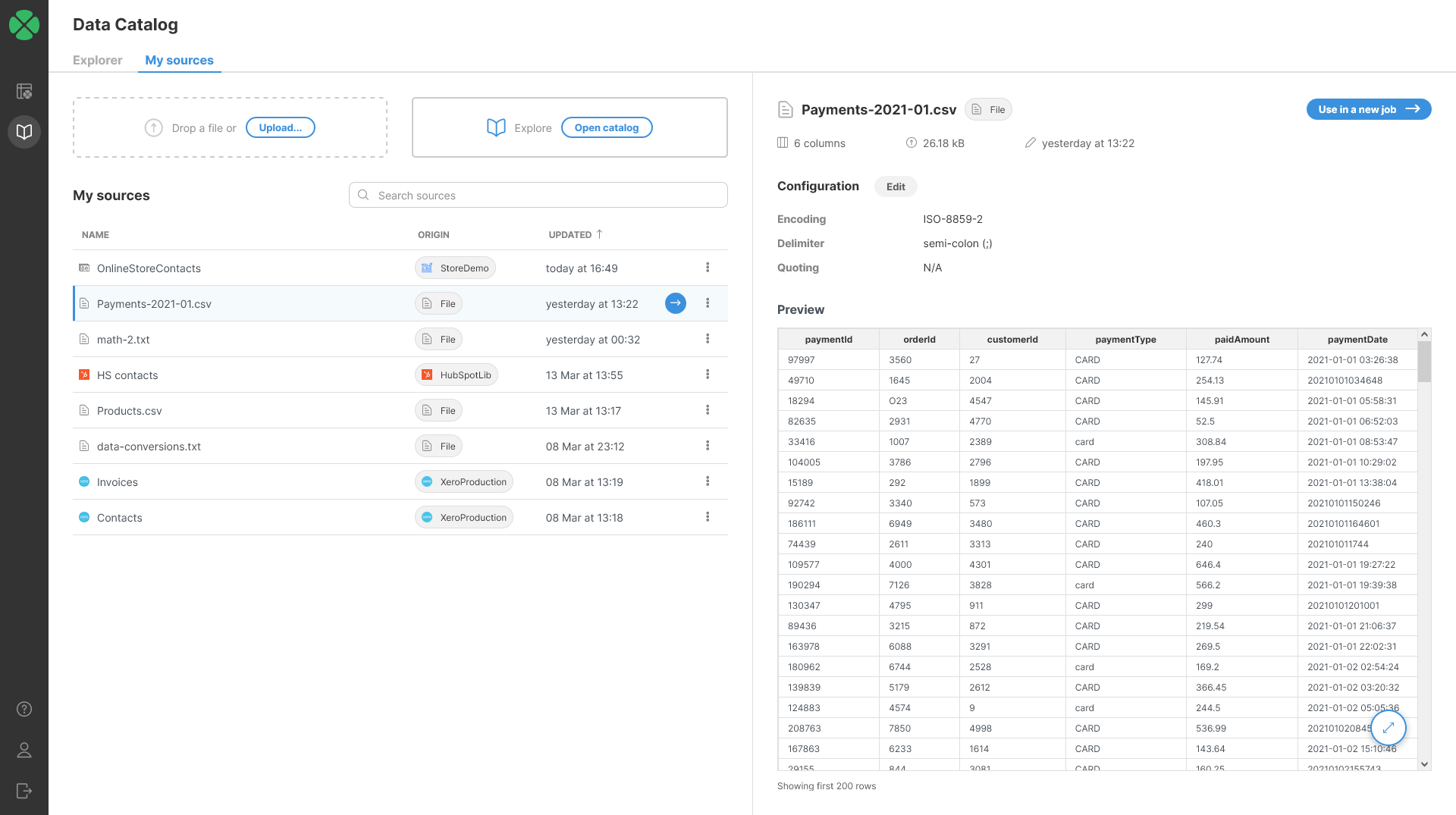Image resolution: width=1456 pixels, height=815 pixels.
Task: Click the File badge next to title
Action: 988,109
